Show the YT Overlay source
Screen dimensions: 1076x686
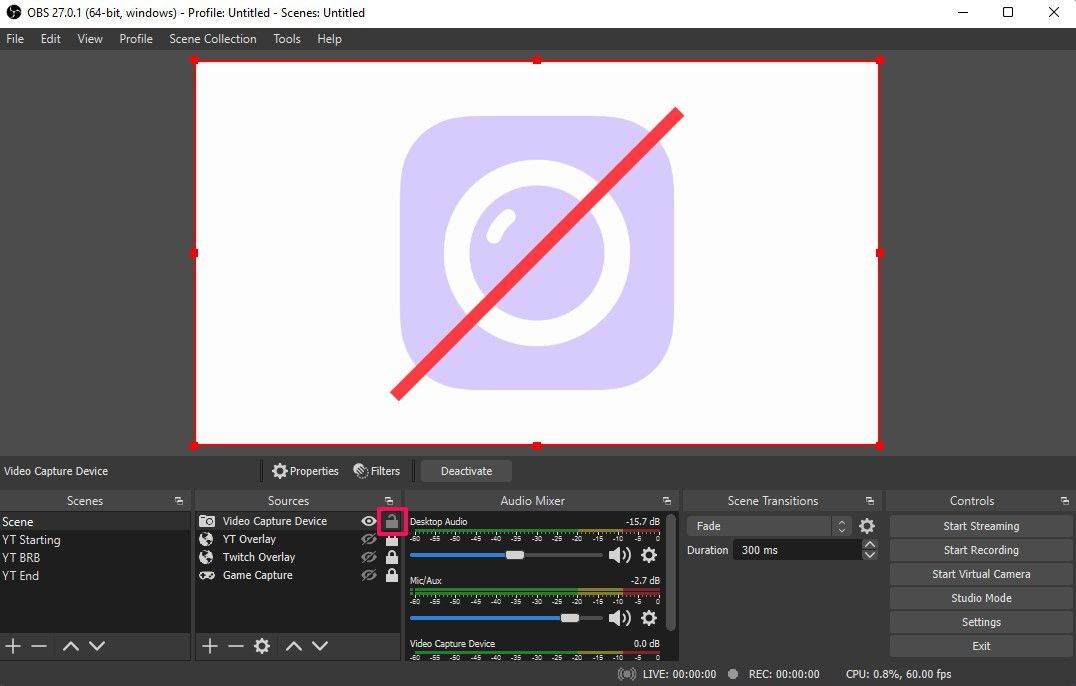click(369, 539)
